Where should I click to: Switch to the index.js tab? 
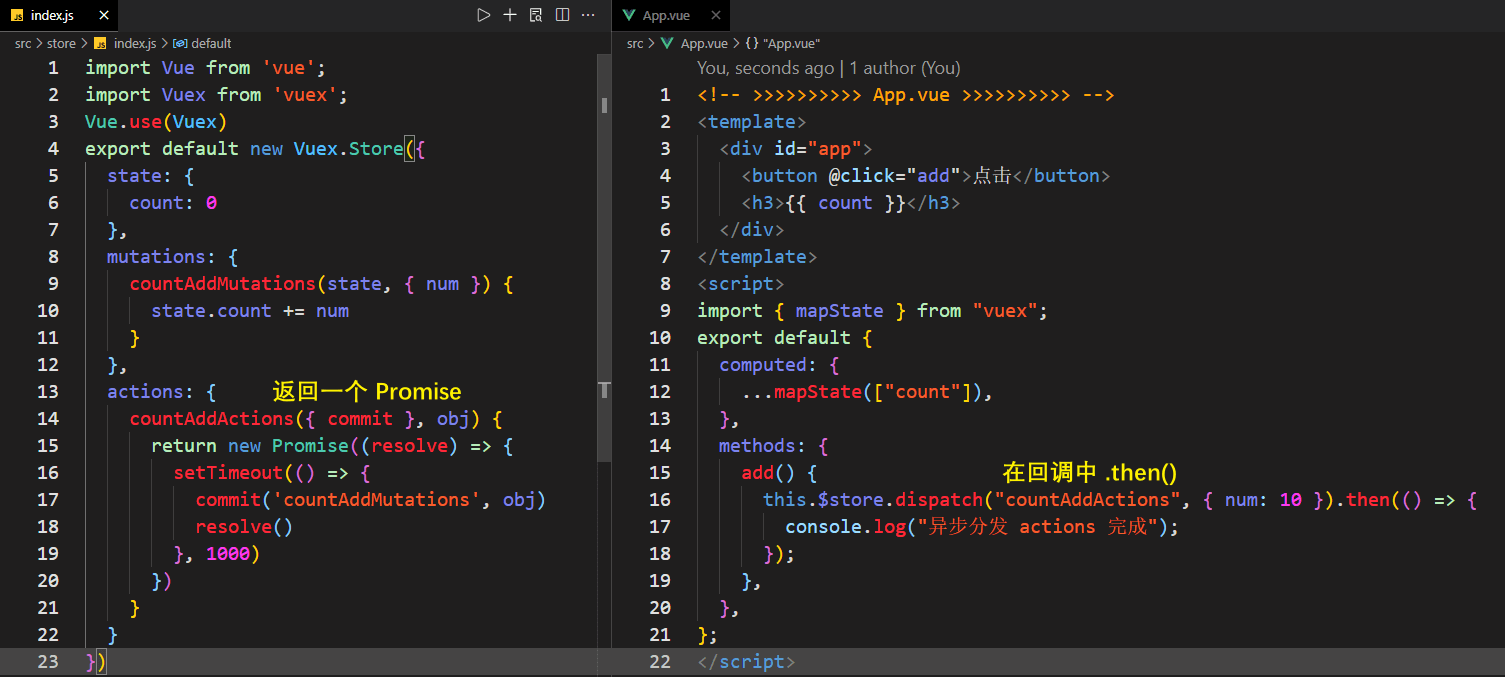click(59, 15)
